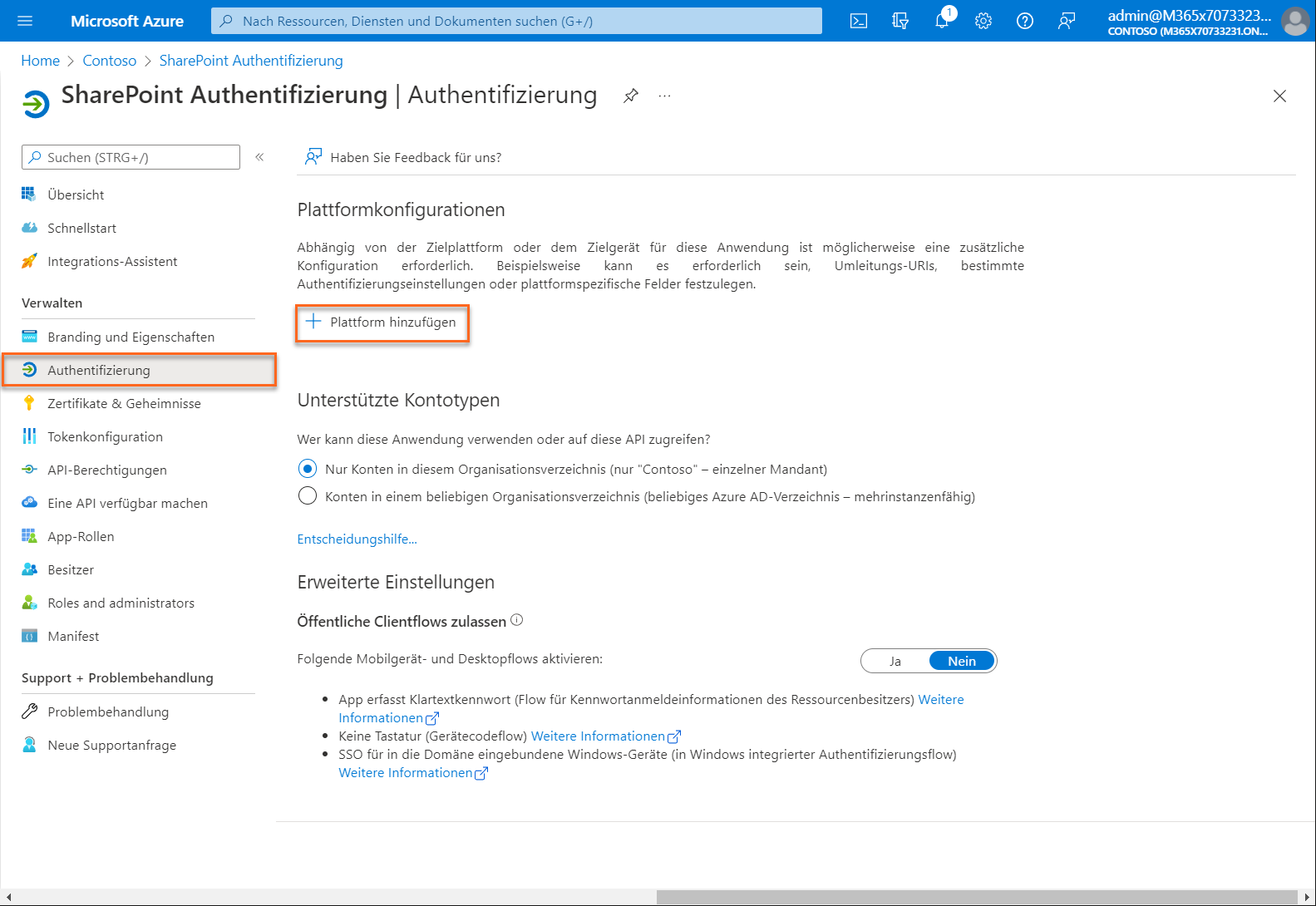Open the hamburger portal menu
This screenshot has width=1316, height=906.
[x=25, y=21]
